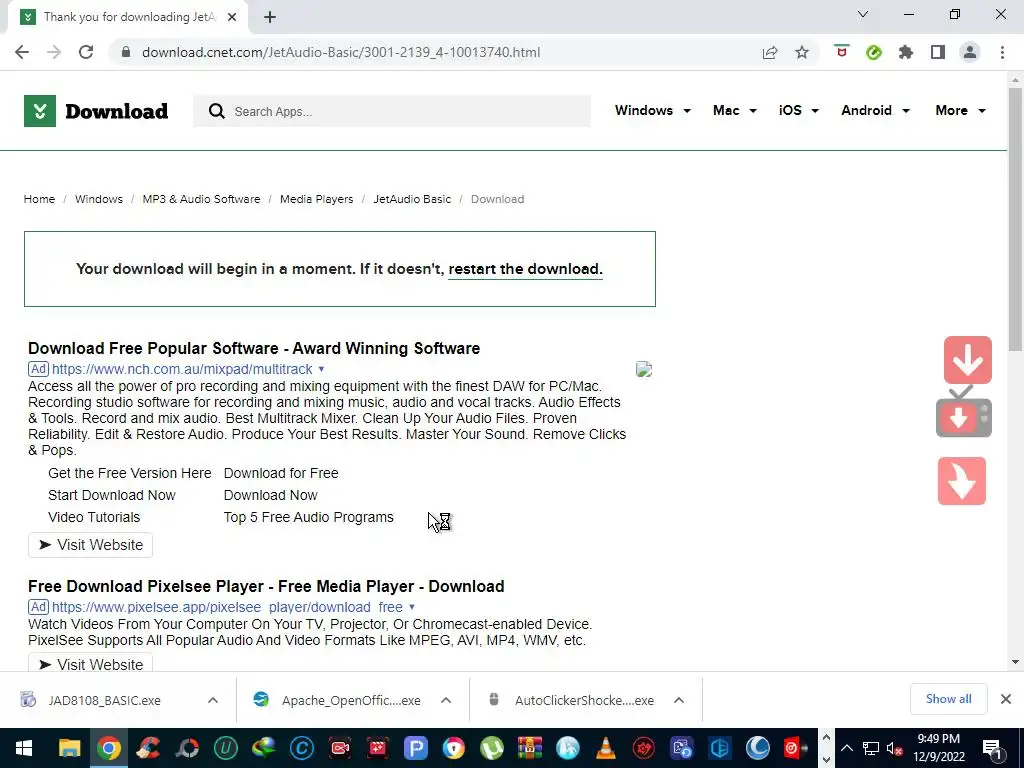Click Video Tutorials ad link
The width and height of the screenshot is (1024, 768).
94,517
